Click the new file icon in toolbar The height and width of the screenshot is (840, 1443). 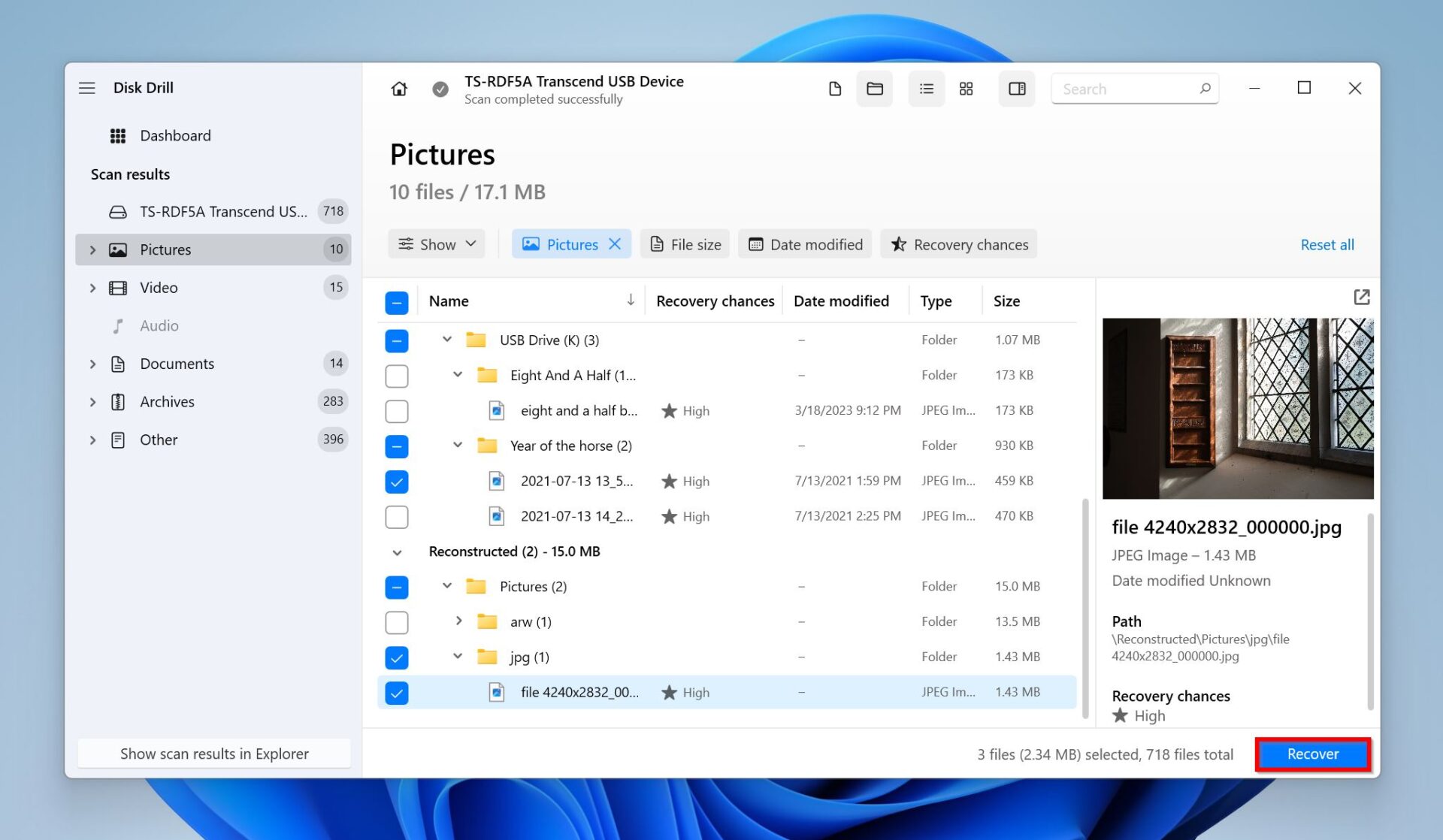(x=834, y=88)
